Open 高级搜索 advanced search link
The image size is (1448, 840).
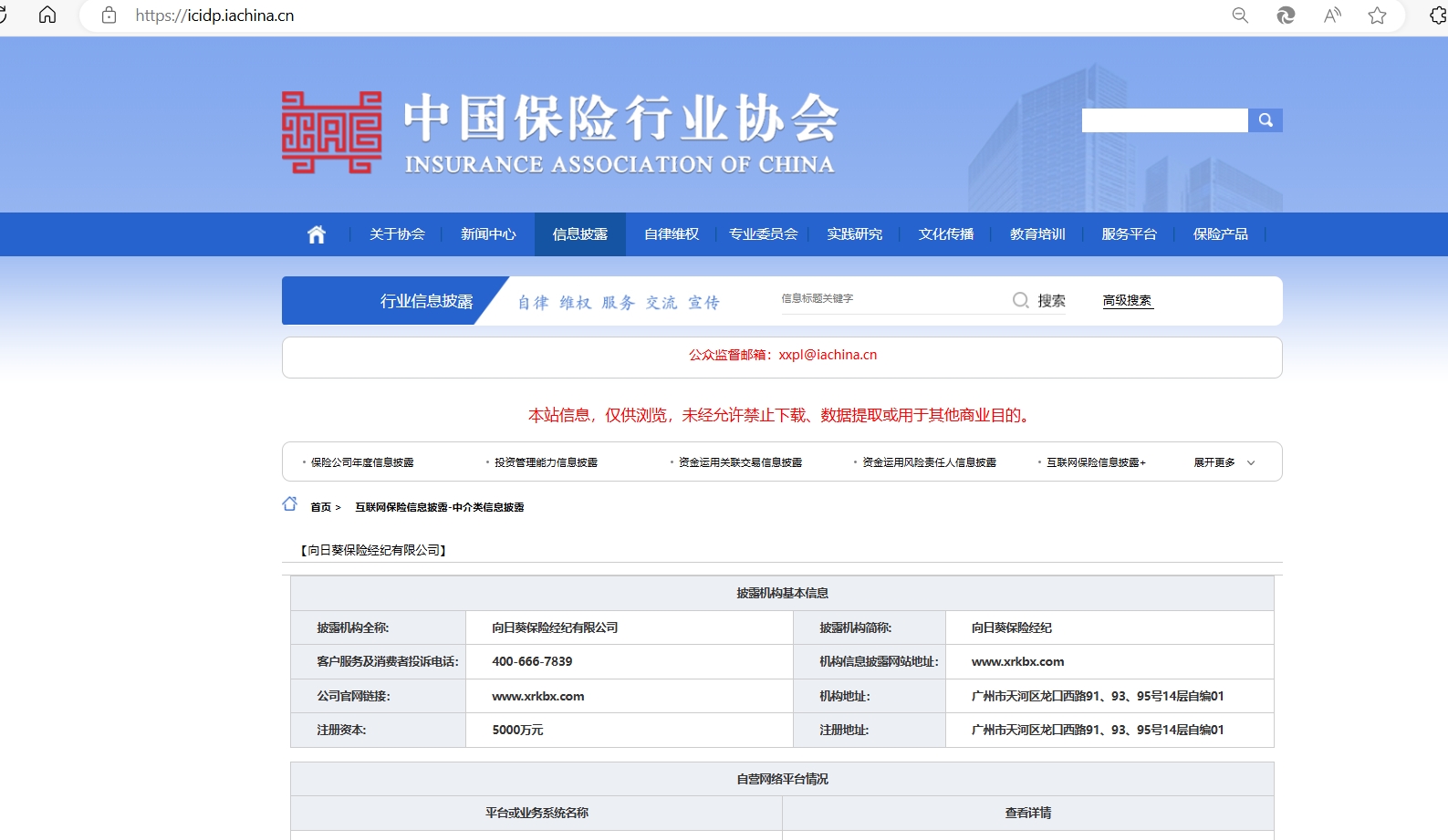[1127, 300]
